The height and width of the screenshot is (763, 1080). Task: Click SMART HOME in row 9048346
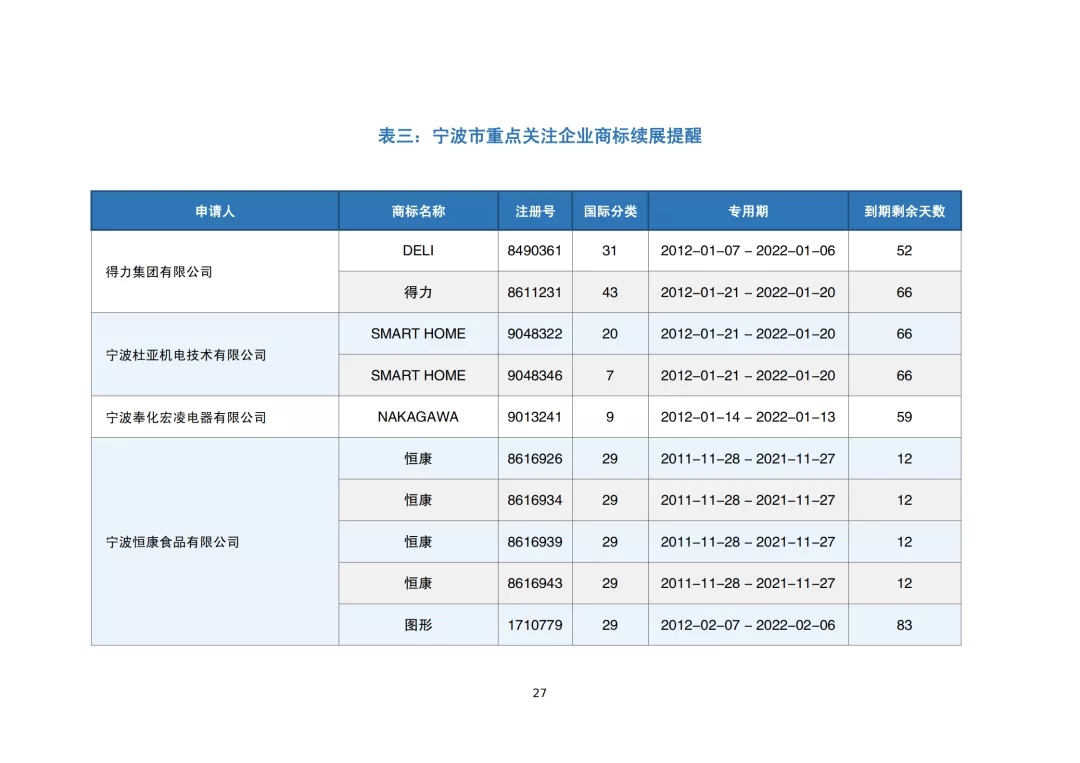click(x=418, y=375)
